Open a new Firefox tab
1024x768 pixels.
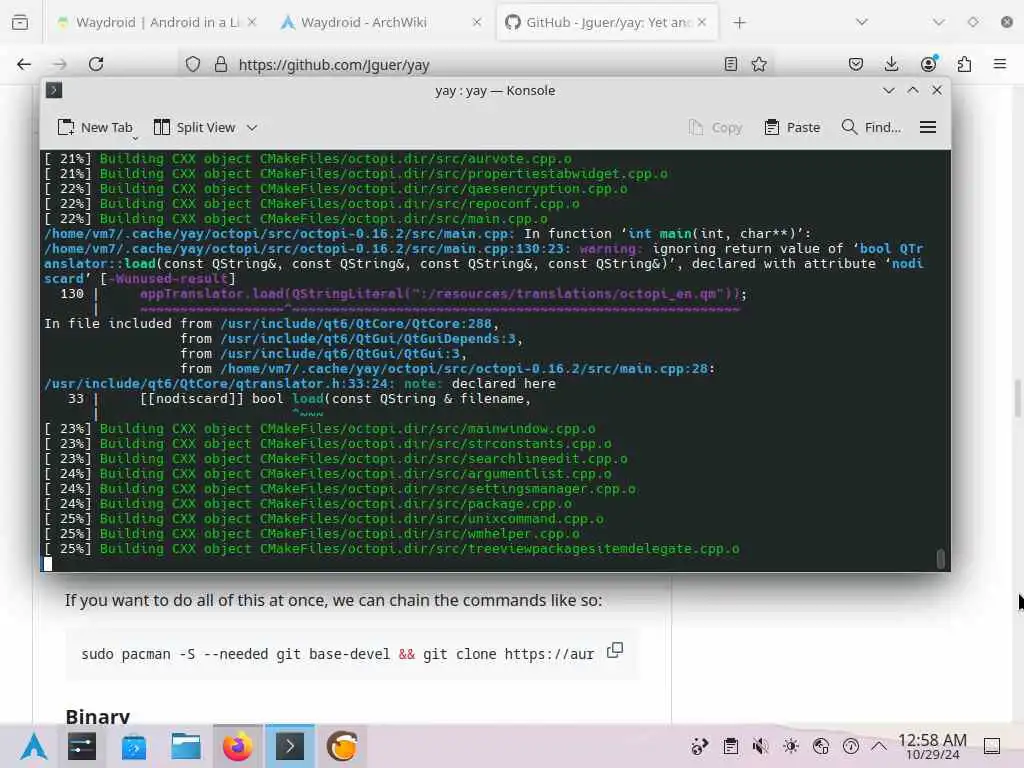739,23
